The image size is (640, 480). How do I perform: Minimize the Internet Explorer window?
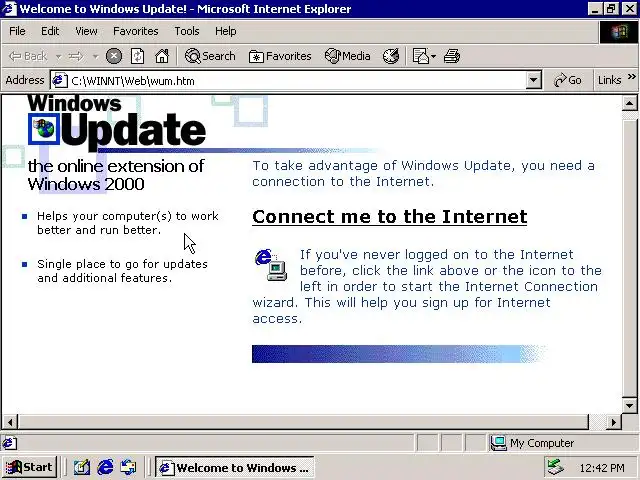pos(595,9)
